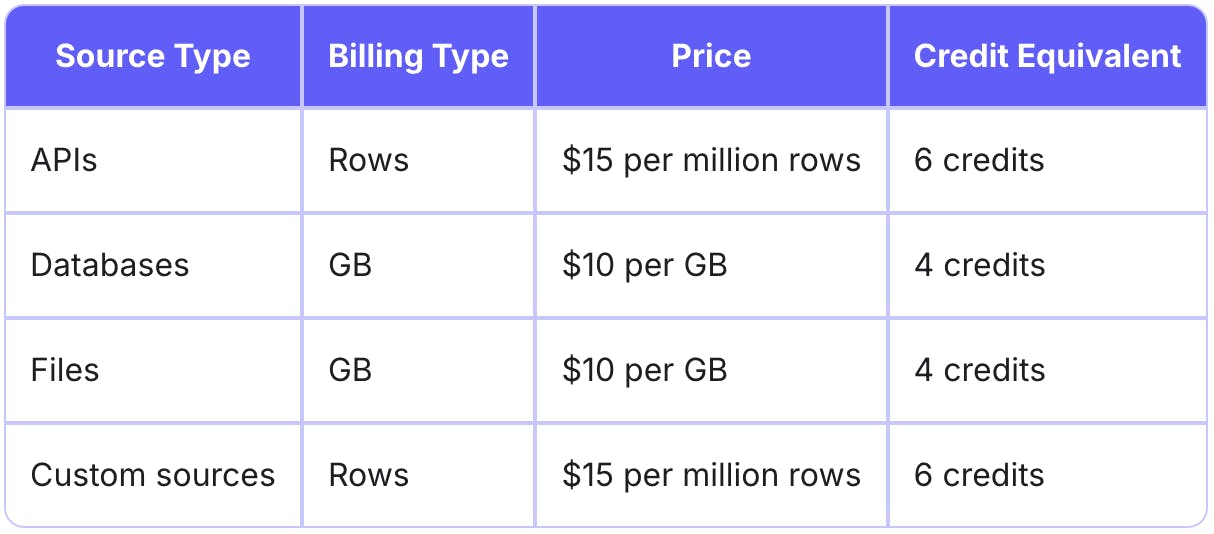1214x534 pixels.
Task: Click the 6 credits cell for APIs
Action: click(979, 160)
